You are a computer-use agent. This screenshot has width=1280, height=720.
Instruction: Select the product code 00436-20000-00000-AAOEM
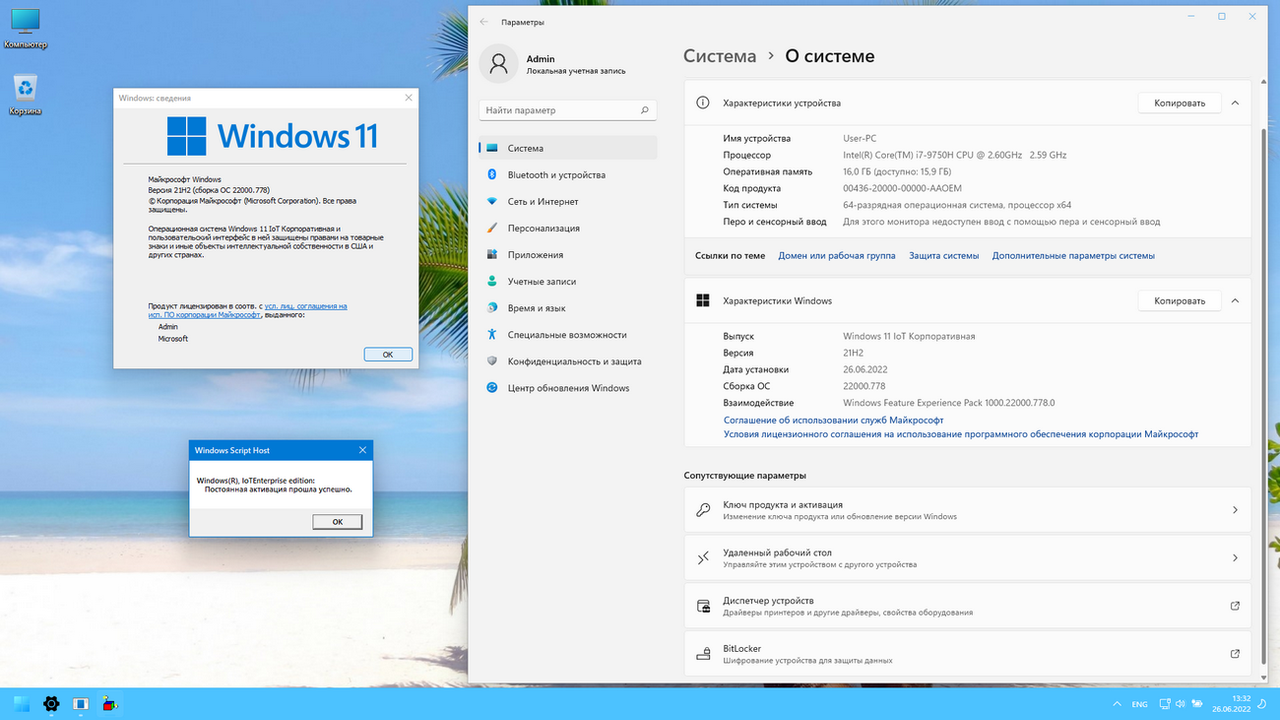tap(902, 188)
